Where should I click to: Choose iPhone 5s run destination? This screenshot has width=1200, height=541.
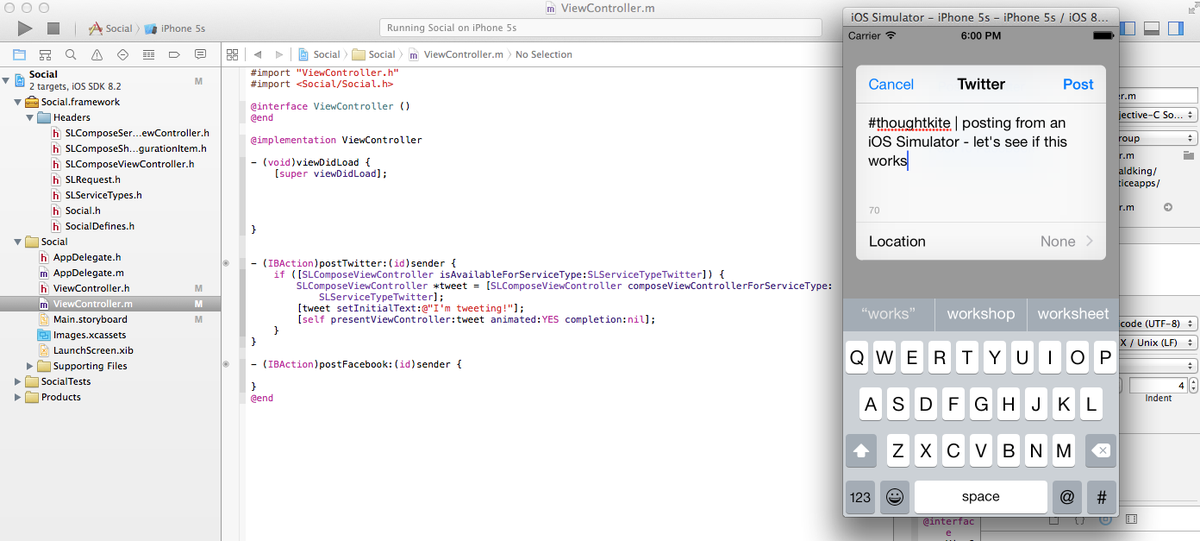tap(173, 29)
